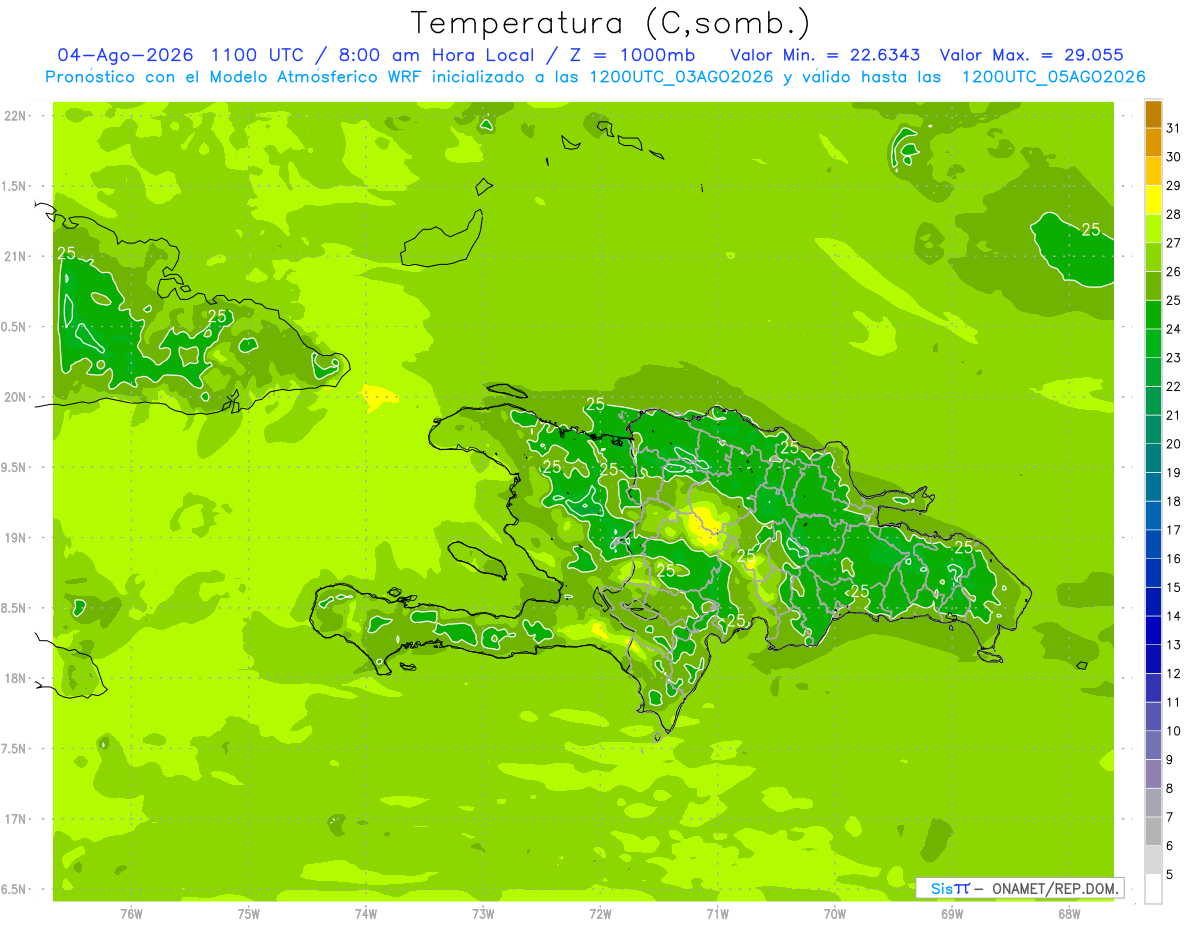Click the color scale value "30"
This screenshot has width=1200, height=927.
pyautogui.click(x=1173, y=157)
